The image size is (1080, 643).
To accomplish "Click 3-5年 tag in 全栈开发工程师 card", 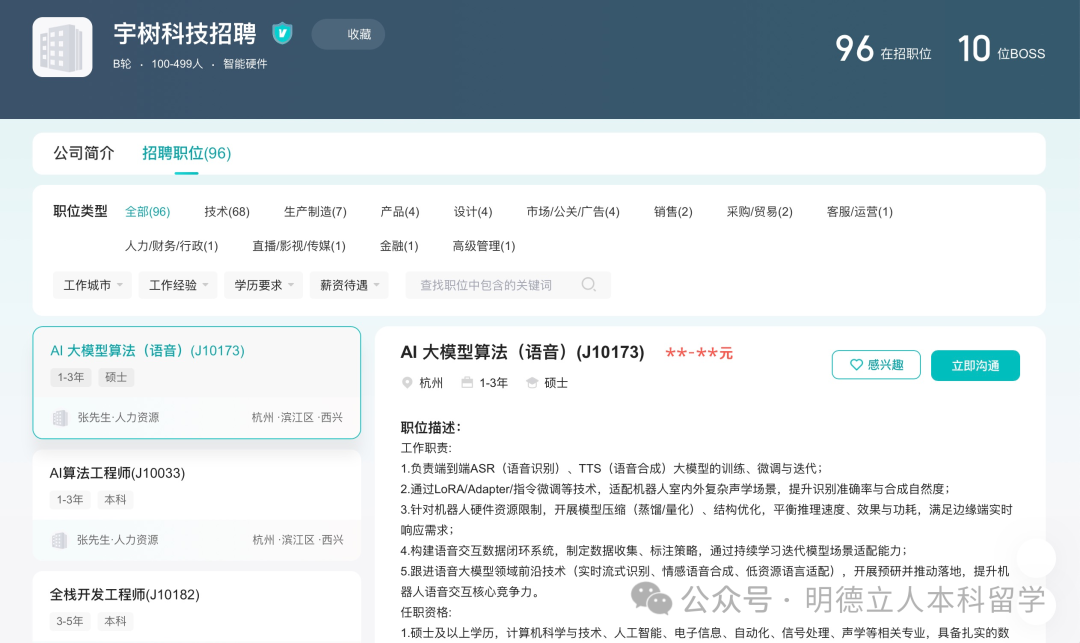I will click(x=70, y=621).
